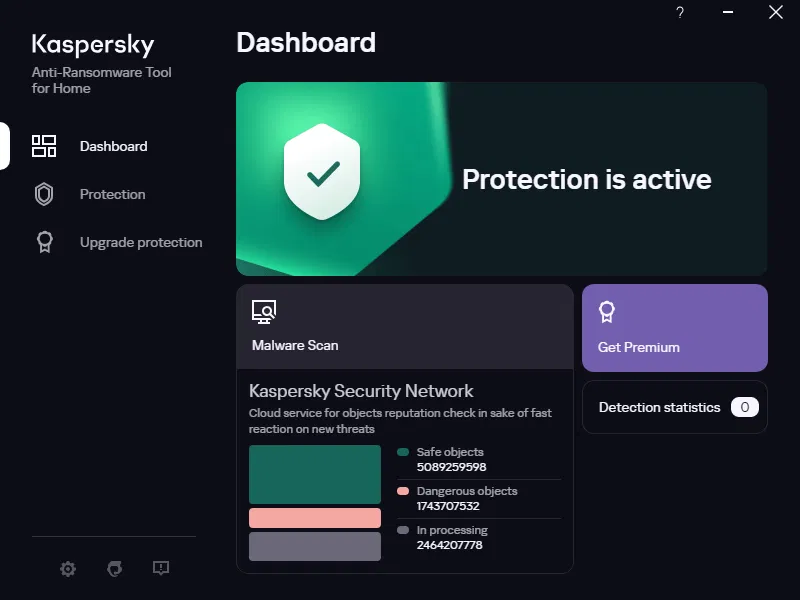This screenshot has width=800, height=600.
Task: Click the Dangerous objects value 1743707532
Action: (x=448, y=506)
